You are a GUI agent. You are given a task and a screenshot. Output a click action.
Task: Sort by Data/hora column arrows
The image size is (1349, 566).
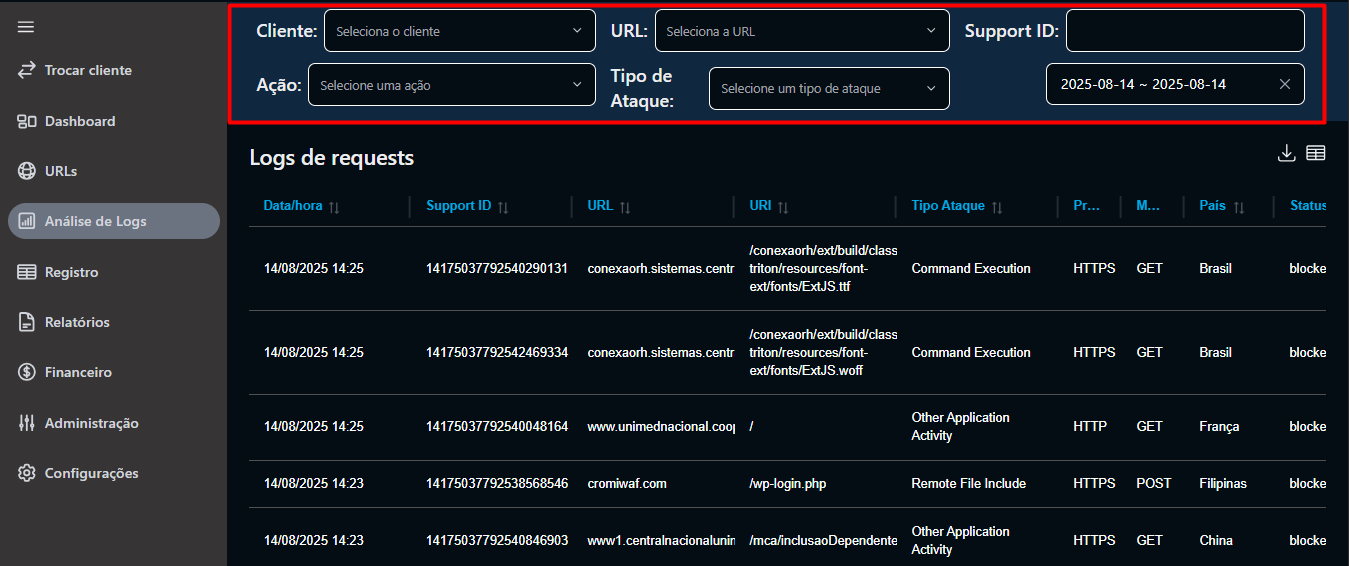[x=334, y=207]
